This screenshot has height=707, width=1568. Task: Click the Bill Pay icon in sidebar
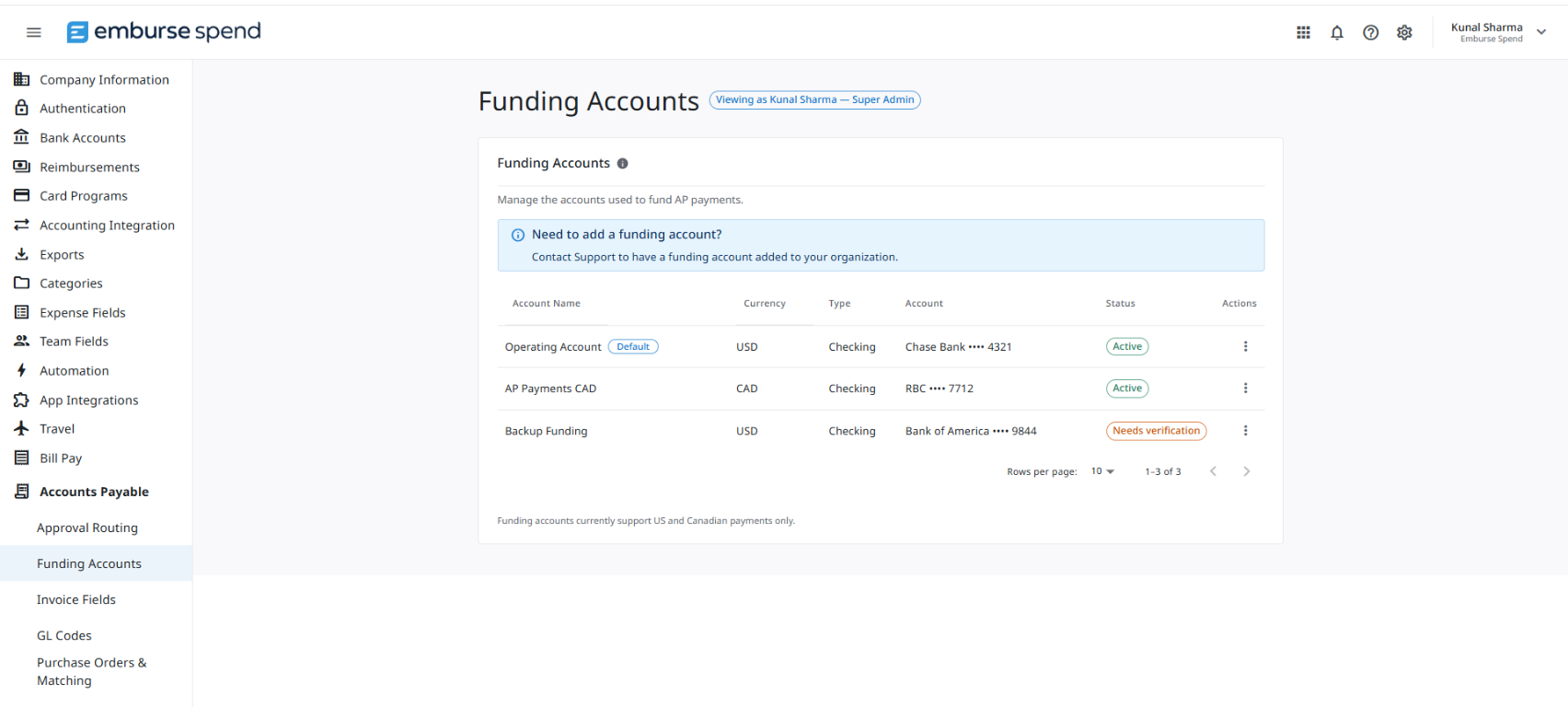[21, 458]
